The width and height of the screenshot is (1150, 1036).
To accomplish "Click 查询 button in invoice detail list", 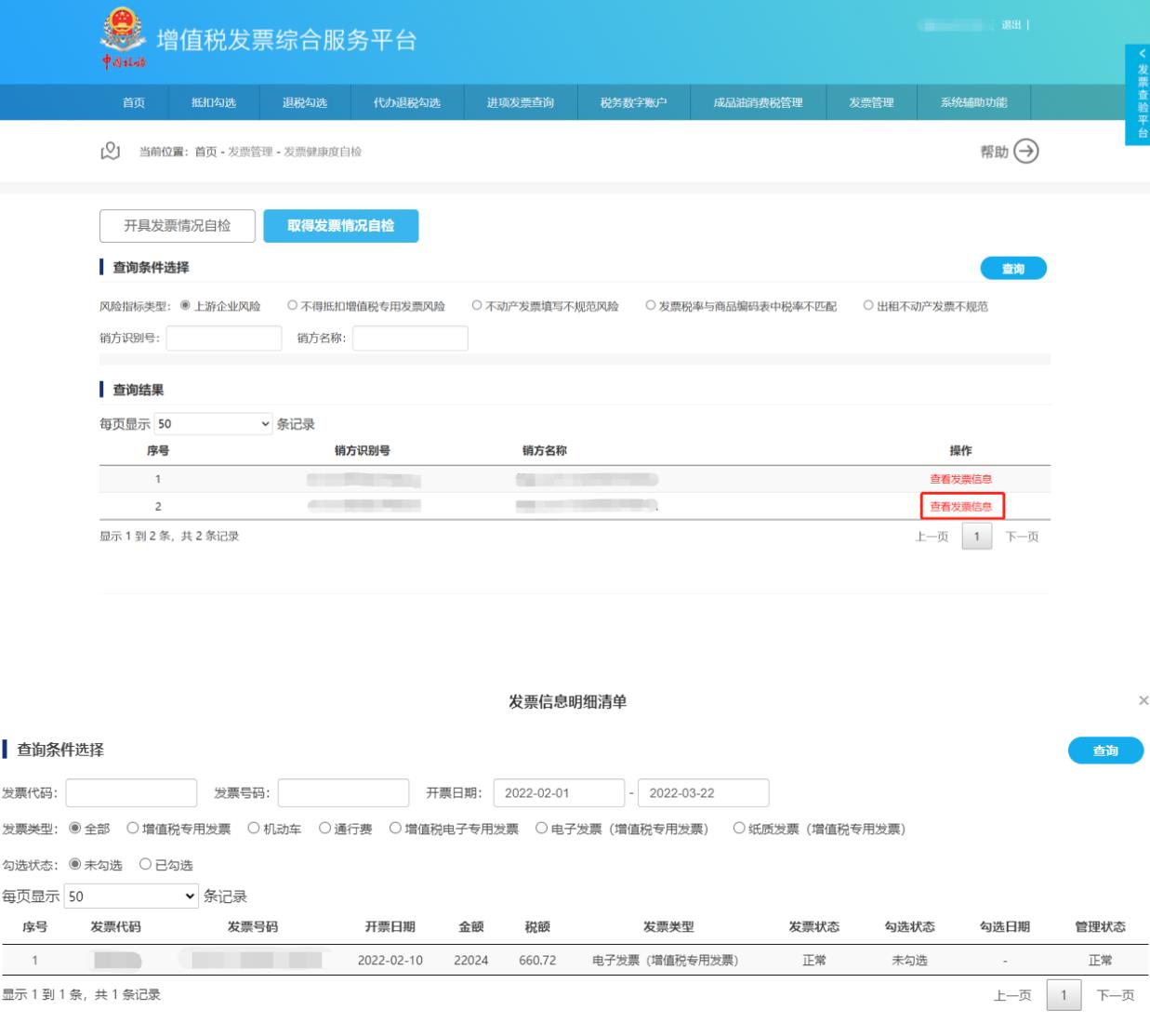I will 1104,750.
